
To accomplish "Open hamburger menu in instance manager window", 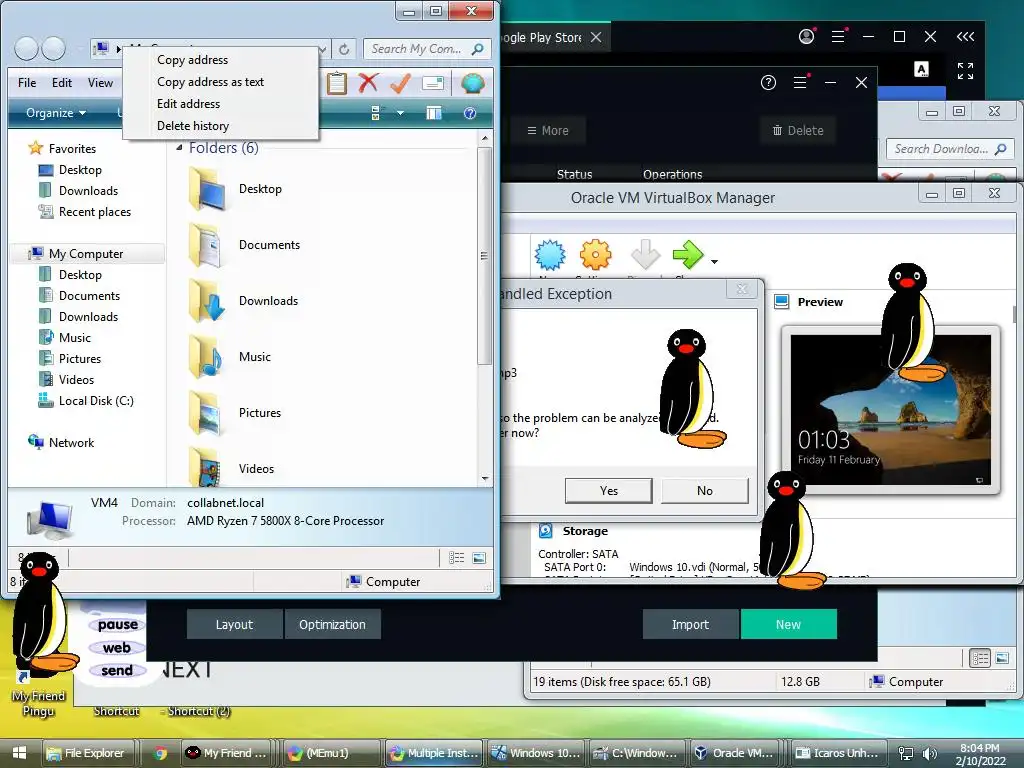I will (800, 82).
